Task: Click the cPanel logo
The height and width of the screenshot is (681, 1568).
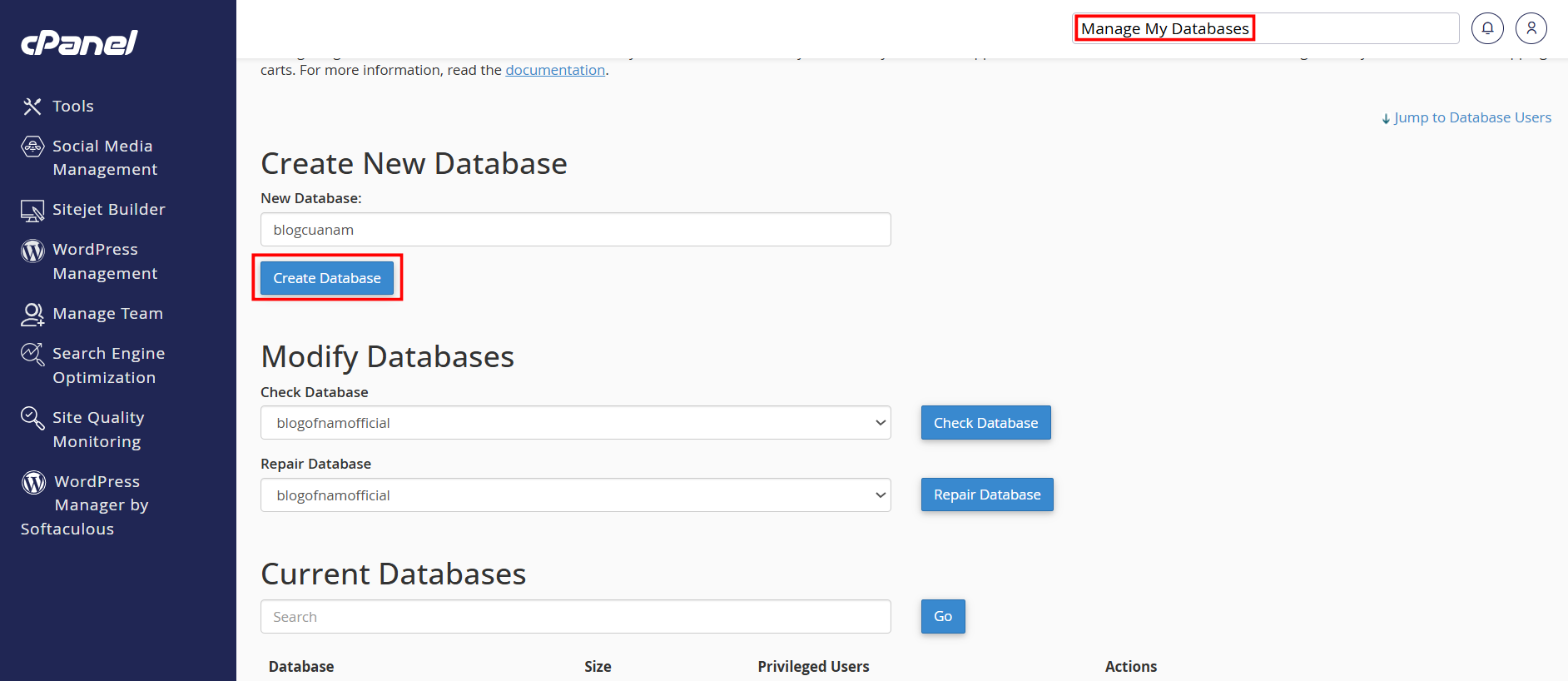Action: point(79,42)
